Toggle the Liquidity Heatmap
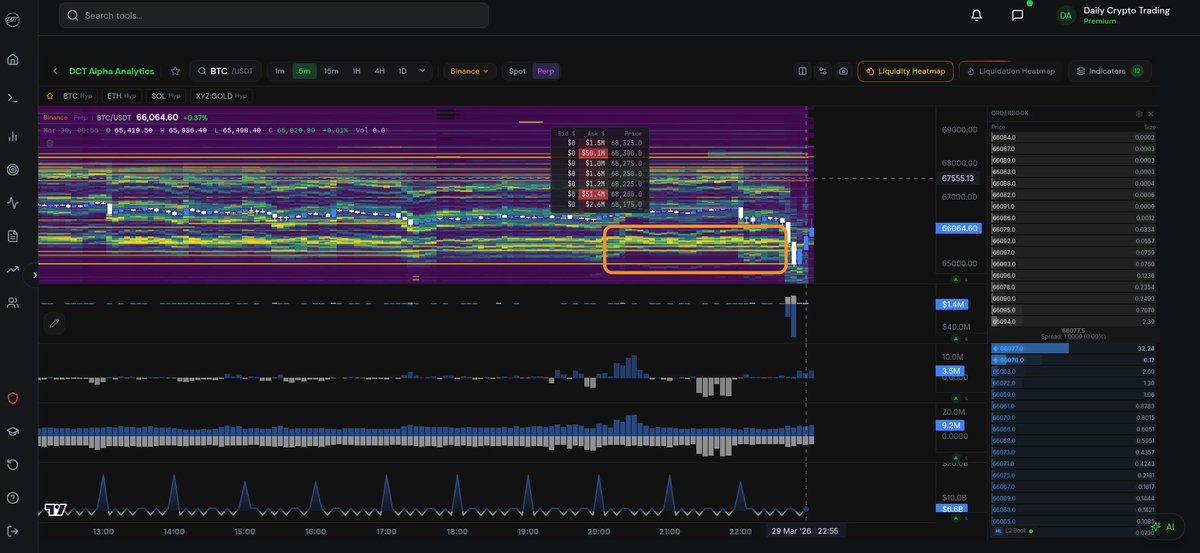Screen dimensions: 1200x553 (x=905, y=71)
